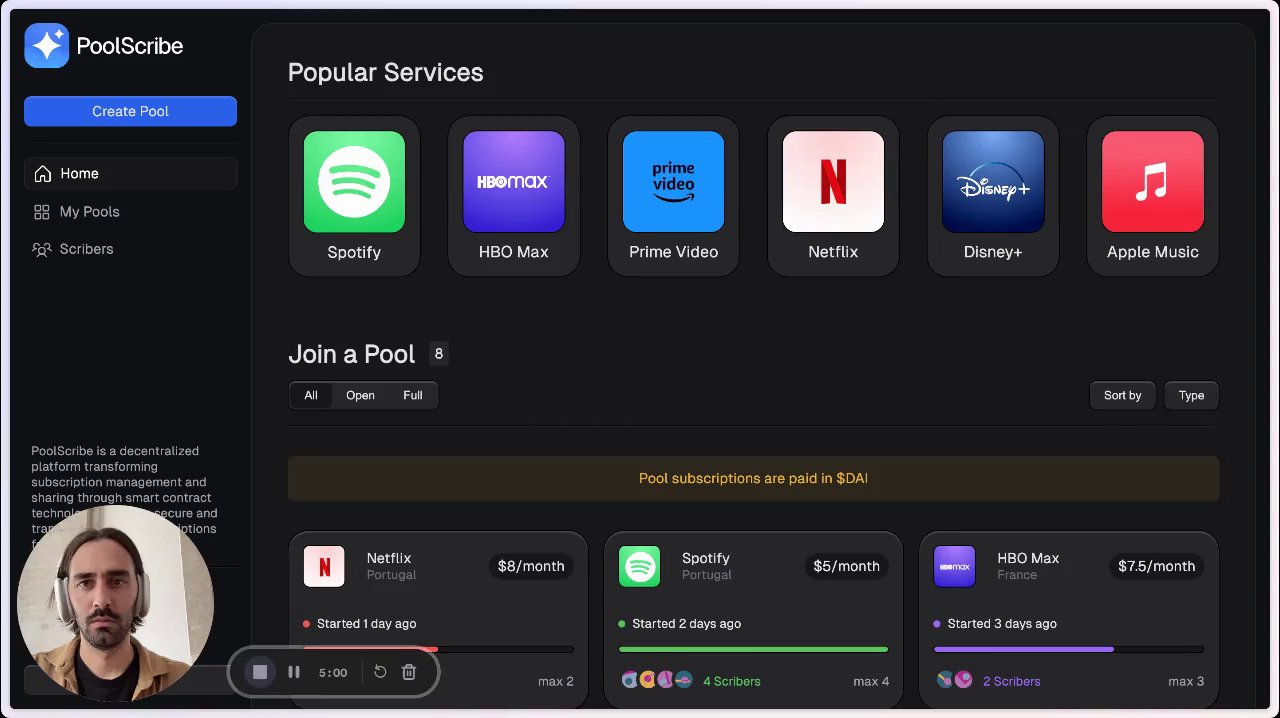Image resolution: width=1280 pixels, height=718 pixels.
Task: Click the 2 Scribers link on HBO Max pool
Action: pos(1012,681)
